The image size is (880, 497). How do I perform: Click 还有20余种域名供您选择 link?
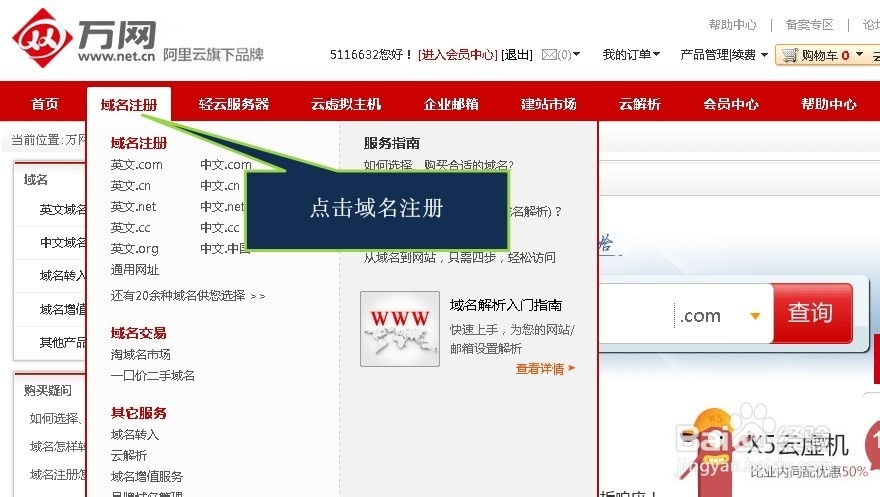click(x=187, y=296)
